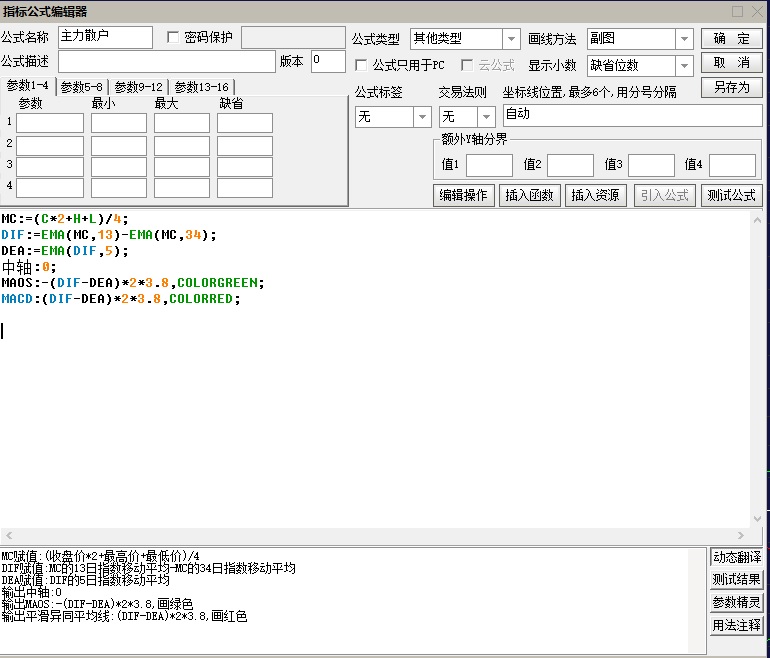Screen dimensions: 770x658
Task: Open 交易法则 trading rule dropdown
Action: click(x=486, y=117)
